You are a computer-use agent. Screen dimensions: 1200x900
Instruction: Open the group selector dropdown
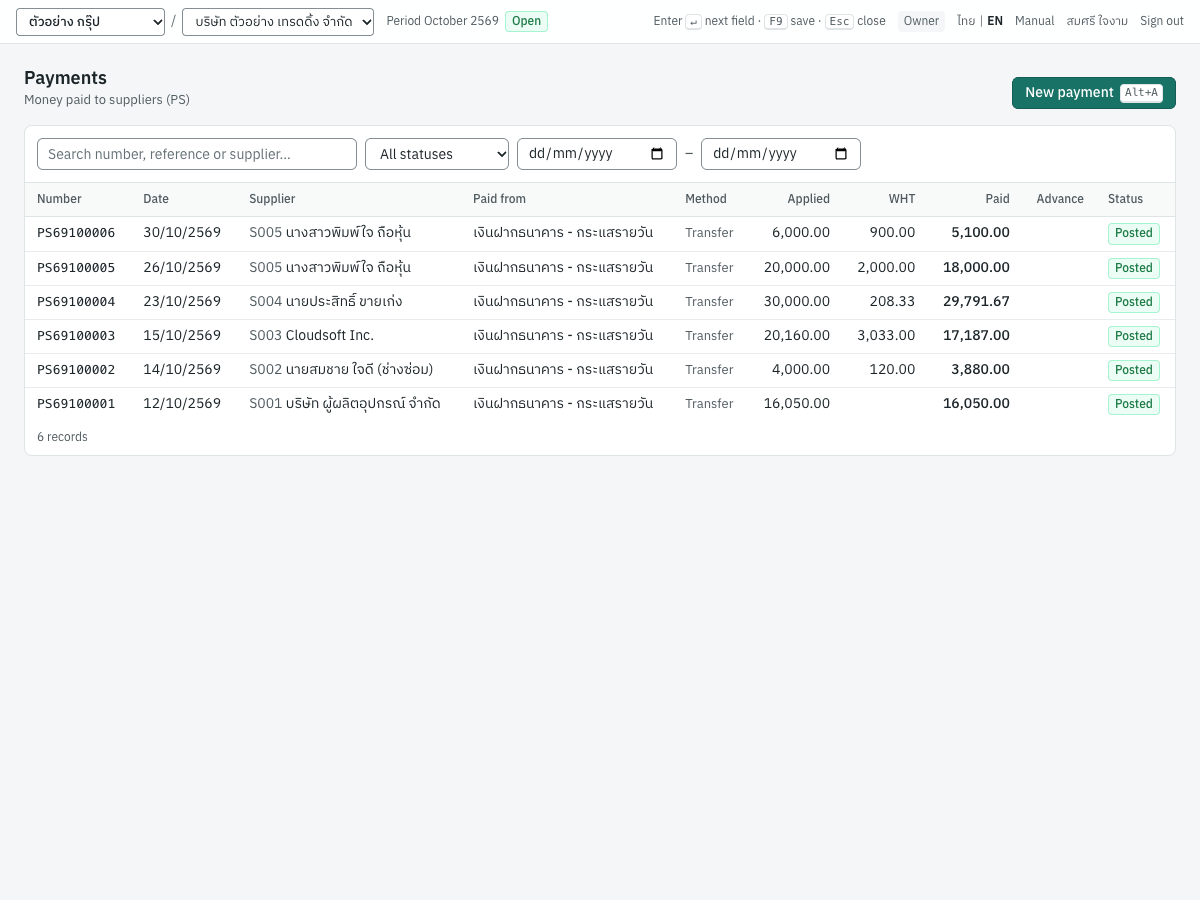(90, 22)
